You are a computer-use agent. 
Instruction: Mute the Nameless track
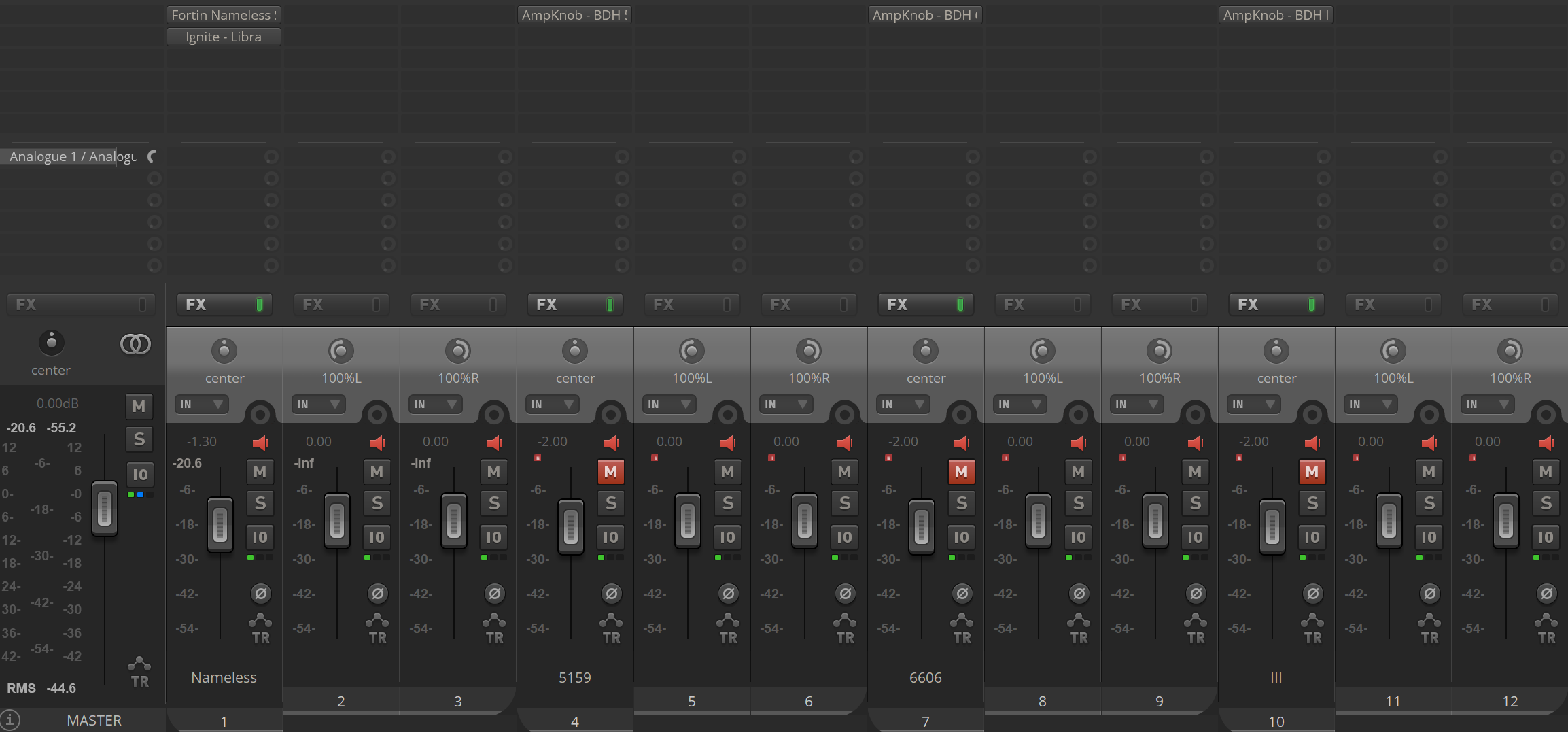(260, 471)
